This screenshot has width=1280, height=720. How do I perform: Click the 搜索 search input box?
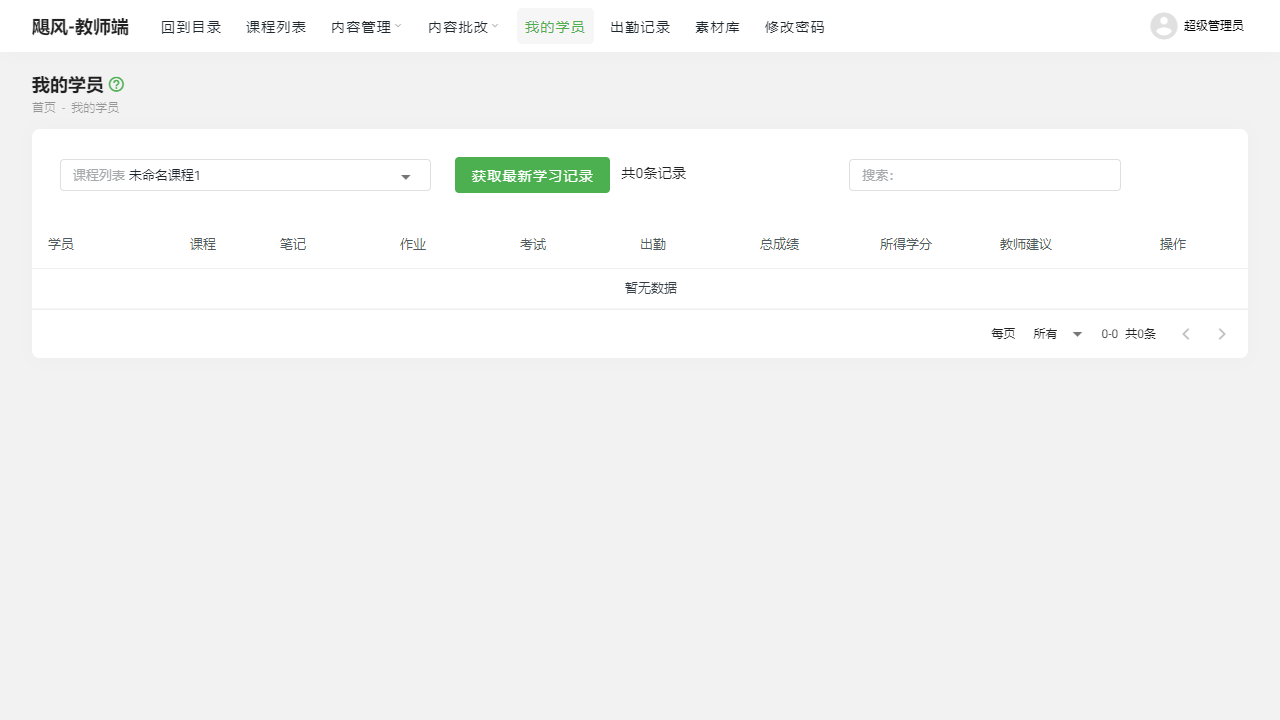(984, 175)
